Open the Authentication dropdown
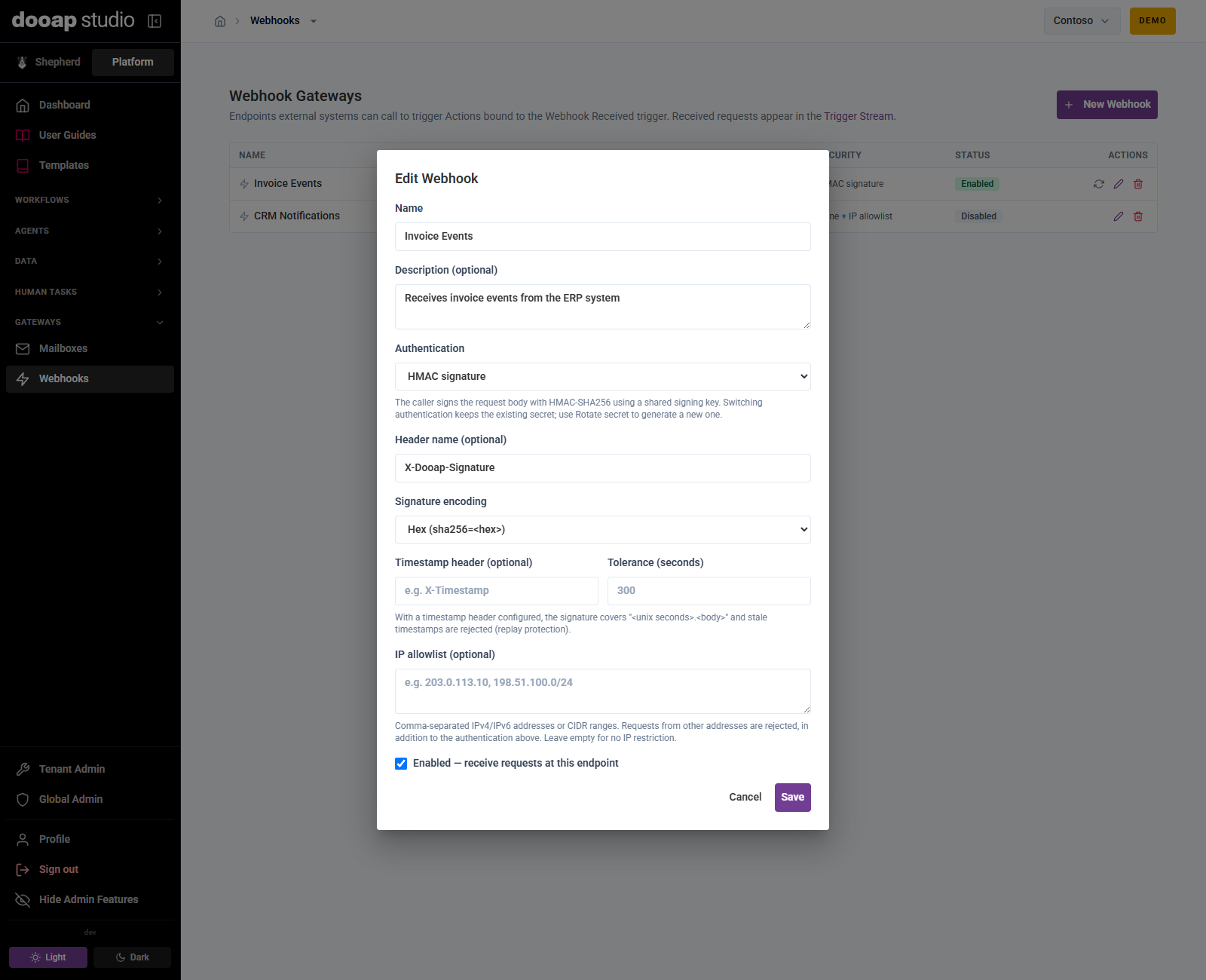The width and height of the screenshot is (1206, 980). pyautogui.click(x=603, y=377)
